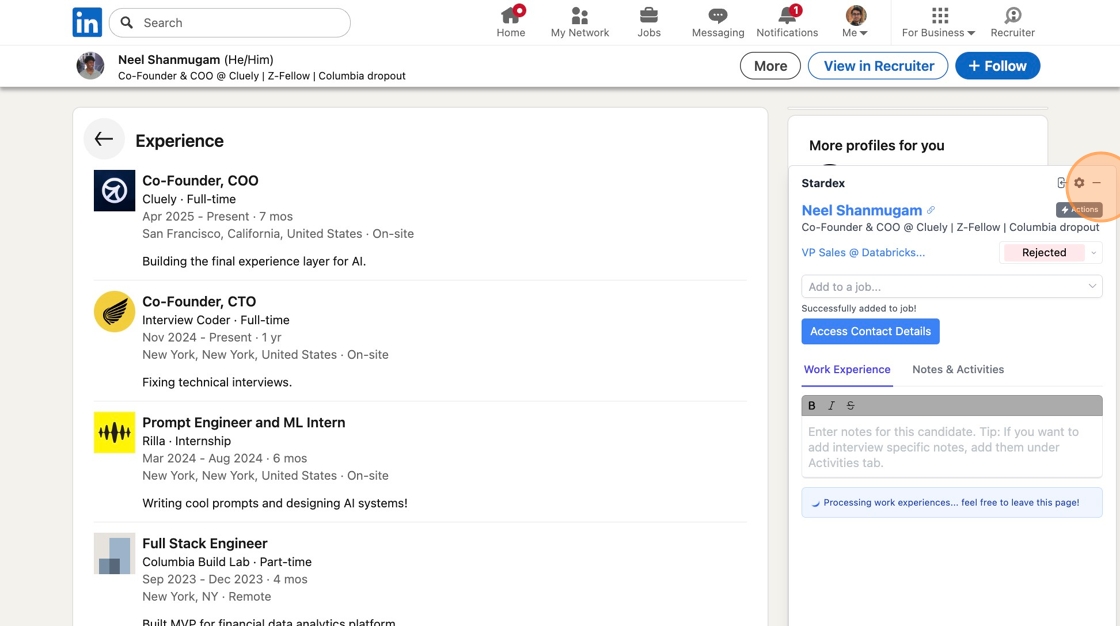Click the Successfully added to job message
1120x626 pixels.
(x=859, y=309)
